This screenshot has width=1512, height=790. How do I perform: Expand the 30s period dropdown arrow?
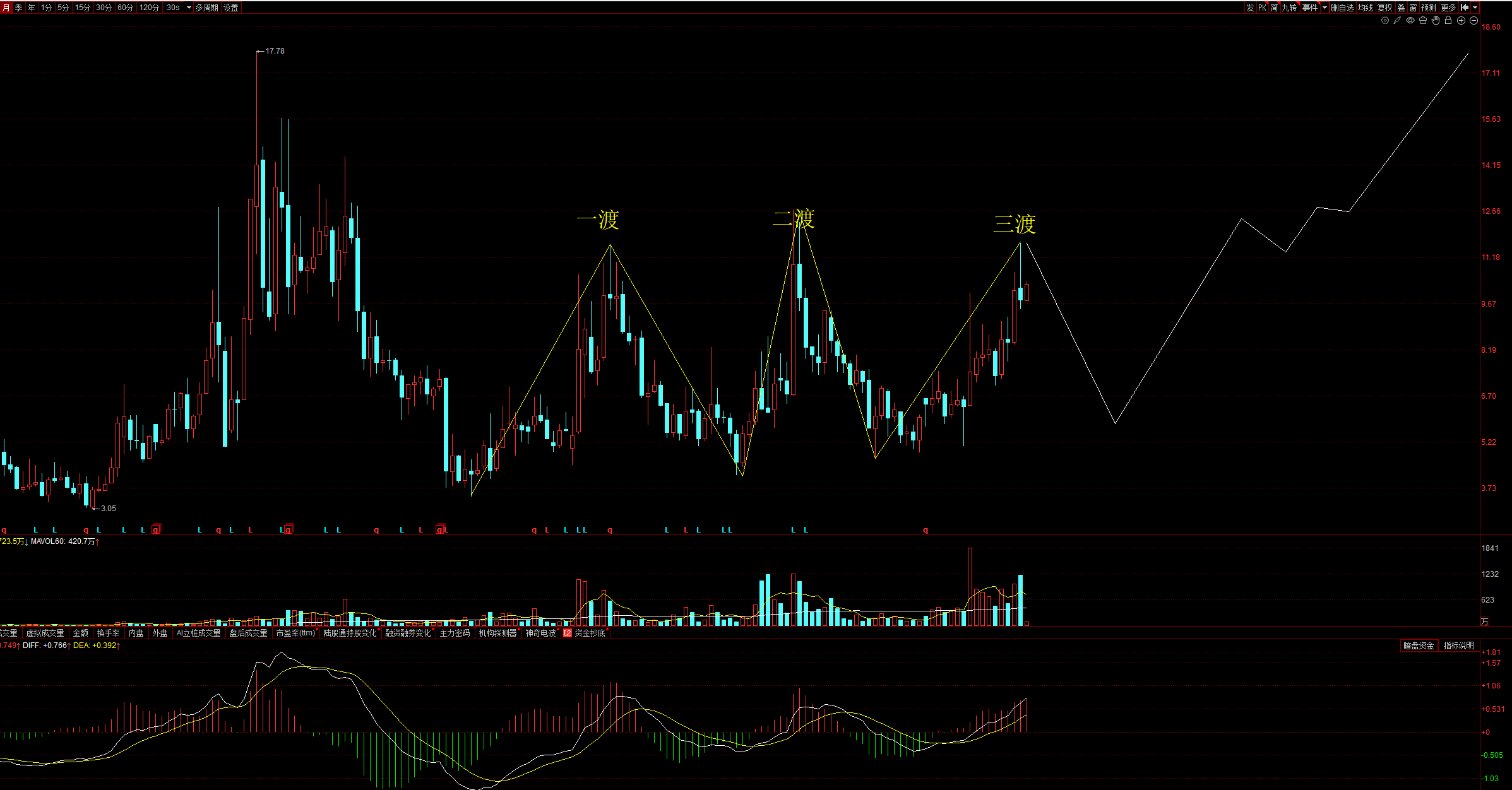pyautogui.click(x=189, y=8)
